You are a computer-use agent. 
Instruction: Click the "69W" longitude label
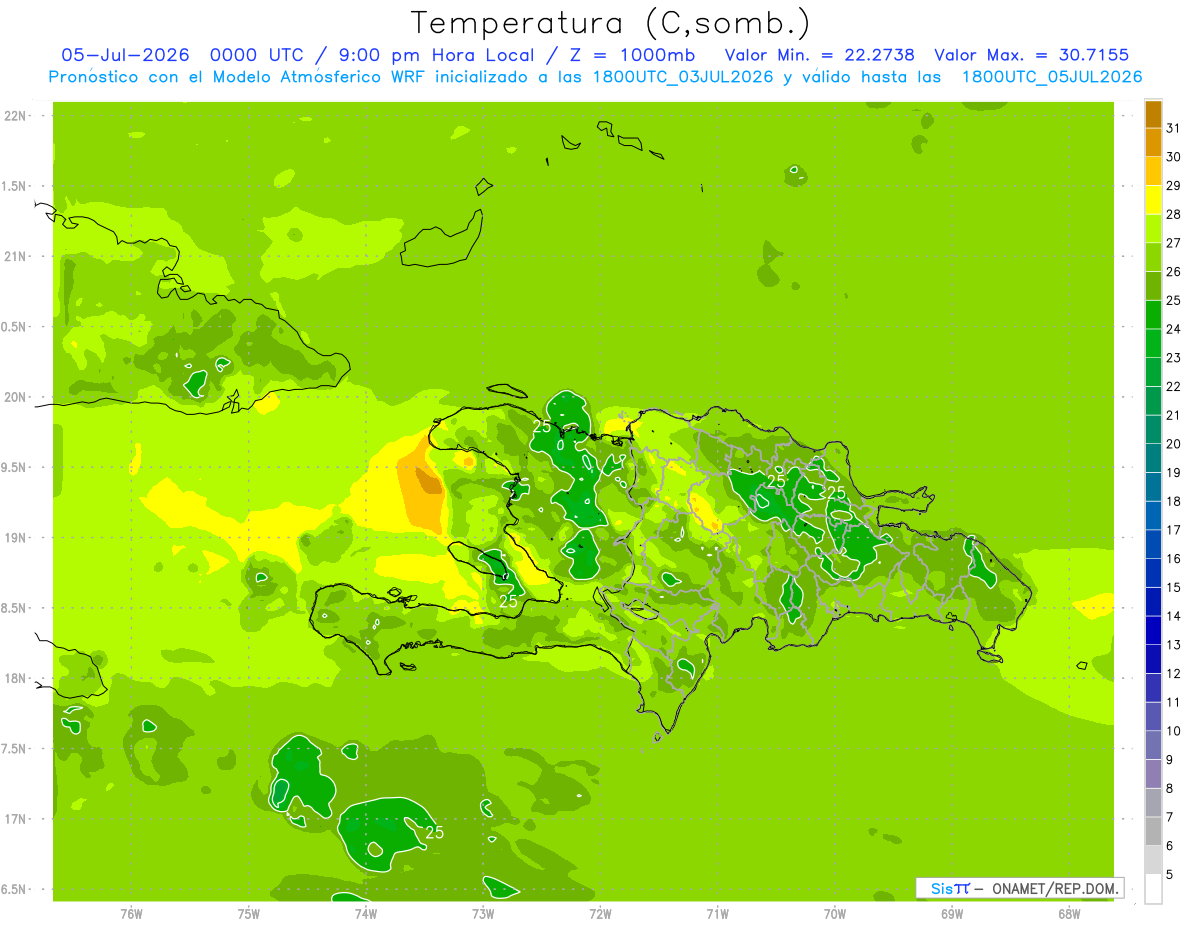tap(952, 914)
